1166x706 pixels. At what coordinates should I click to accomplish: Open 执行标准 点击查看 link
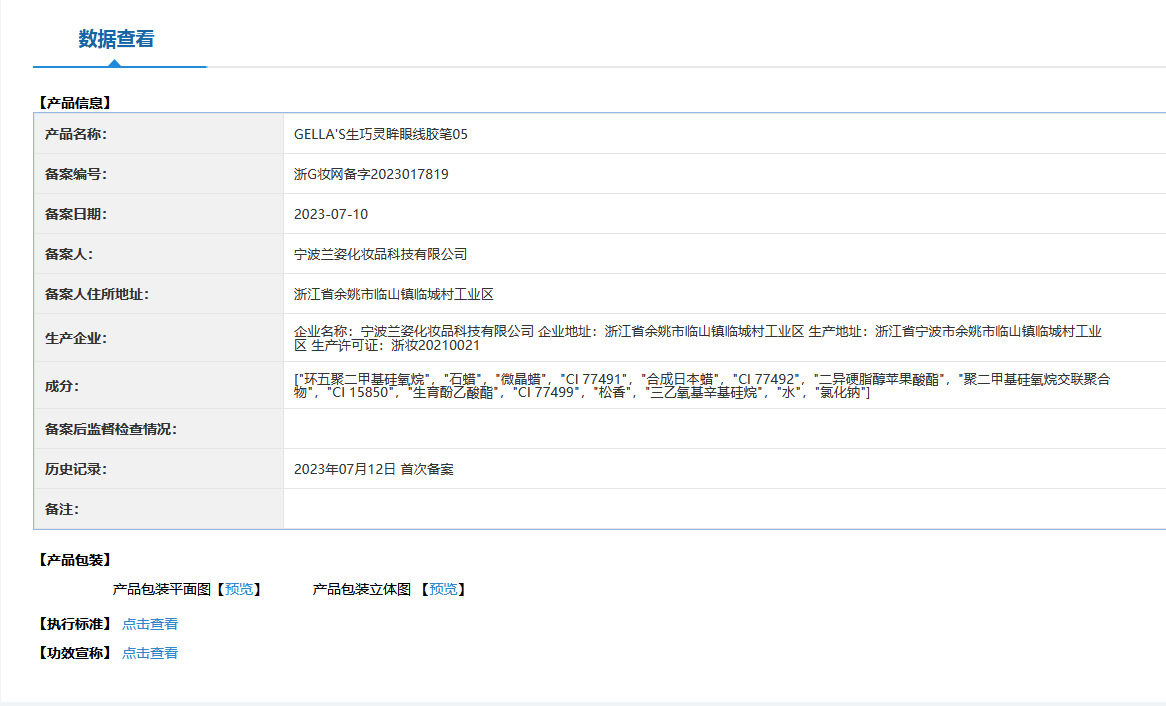(x=149, y=624)
